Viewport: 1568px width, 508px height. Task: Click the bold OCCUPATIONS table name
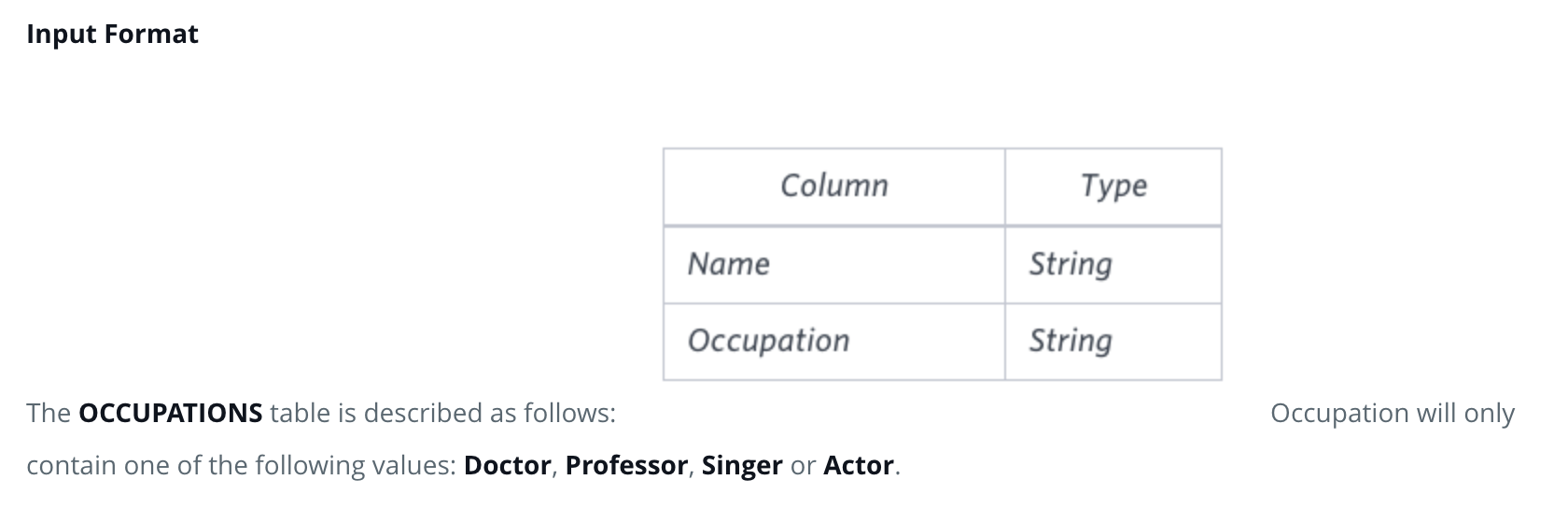pyautogui.click(x=171, y=413)
